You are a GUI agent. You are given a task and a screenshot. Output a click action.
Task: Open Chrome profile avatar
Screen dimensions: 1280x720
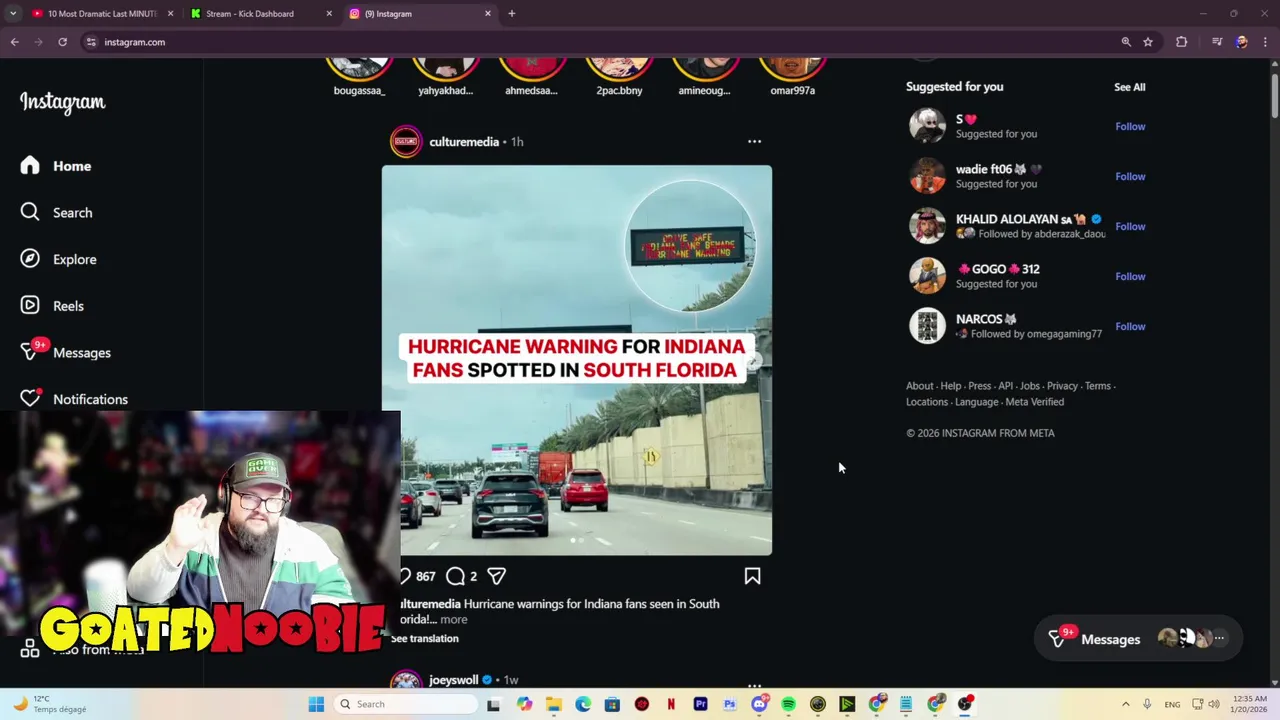point(1241,42)
